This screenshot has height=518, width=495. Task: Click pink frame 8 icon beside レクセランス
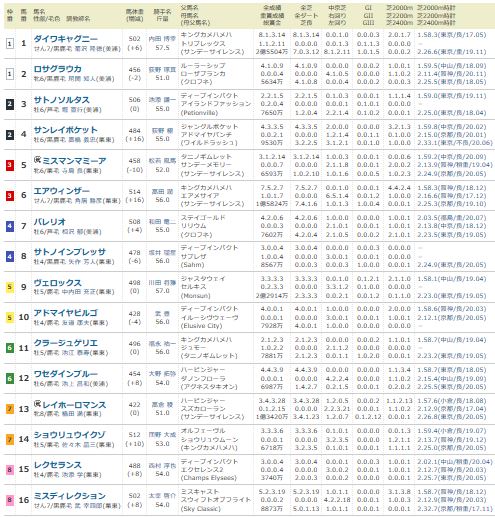click(10, 469)
